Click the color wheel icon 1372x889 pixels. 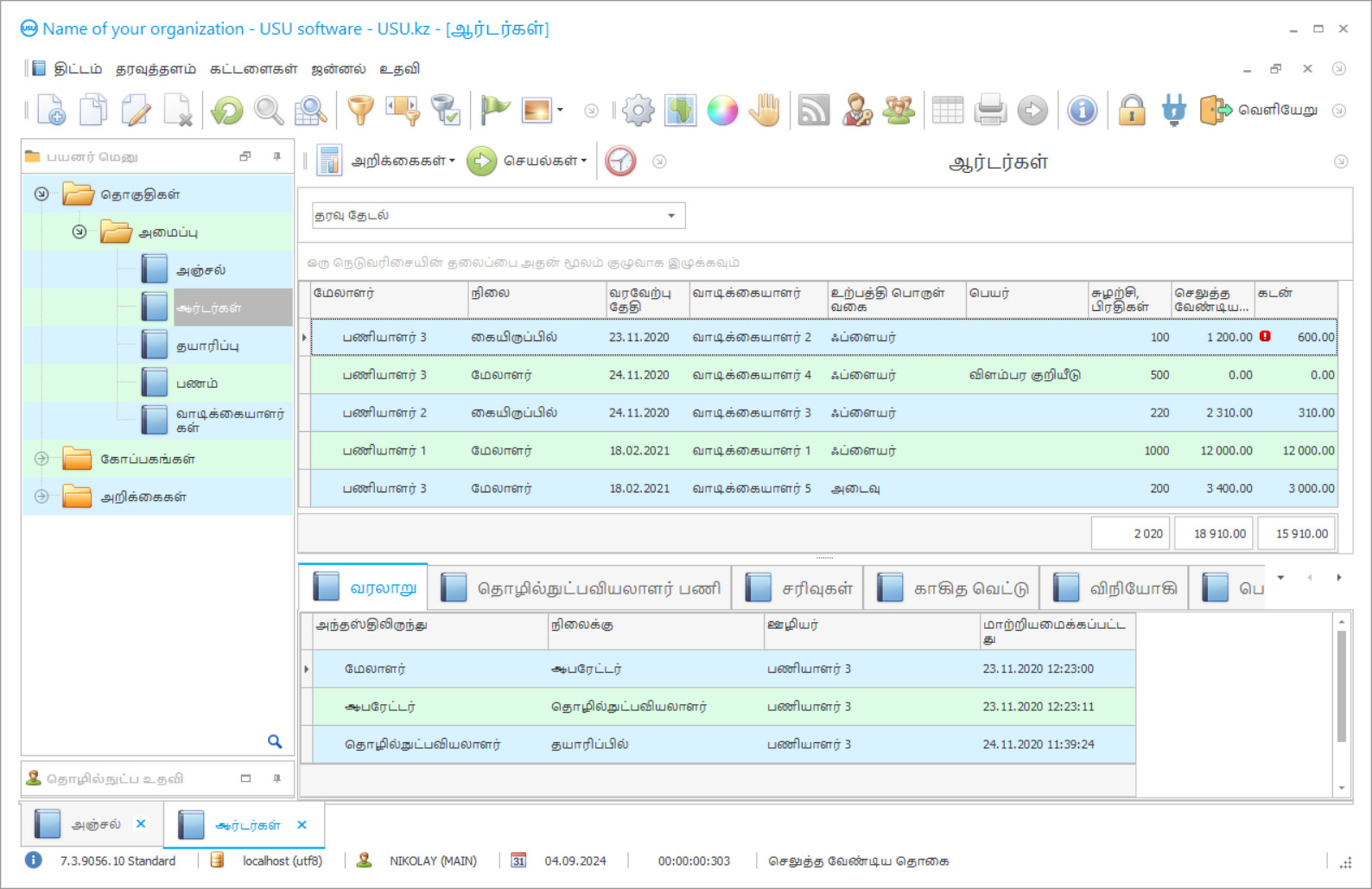click(x=722, y=111)
